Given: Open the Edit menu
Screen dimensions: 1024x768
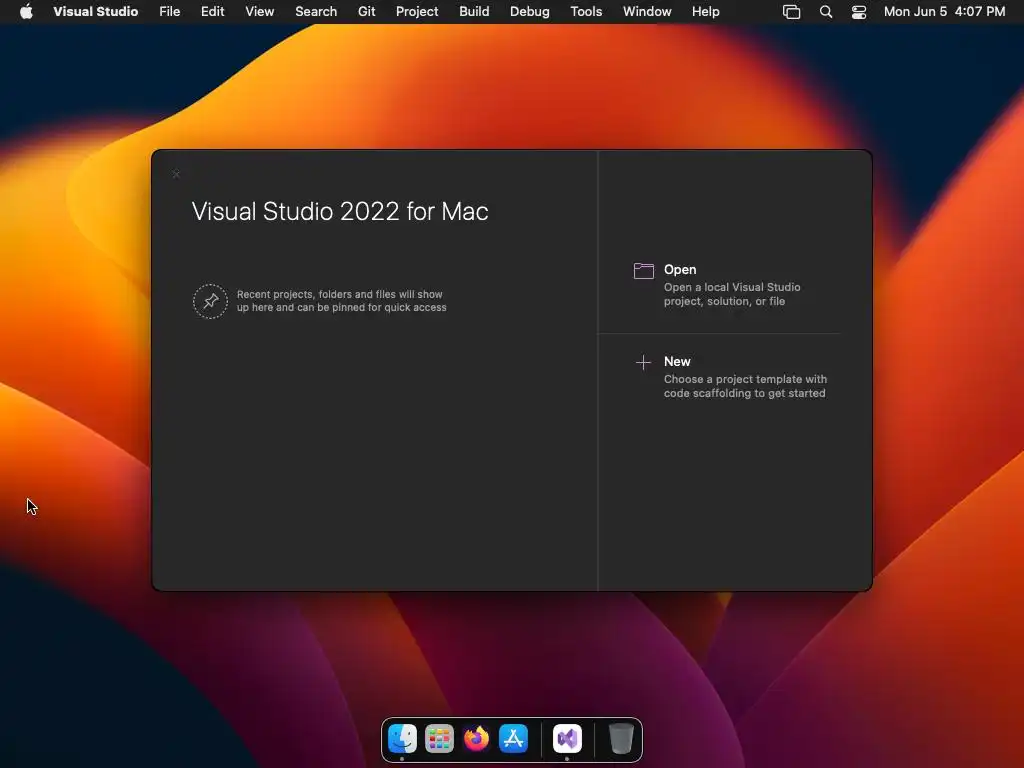Looking at the screenshot, I should (x=212, y=12).
